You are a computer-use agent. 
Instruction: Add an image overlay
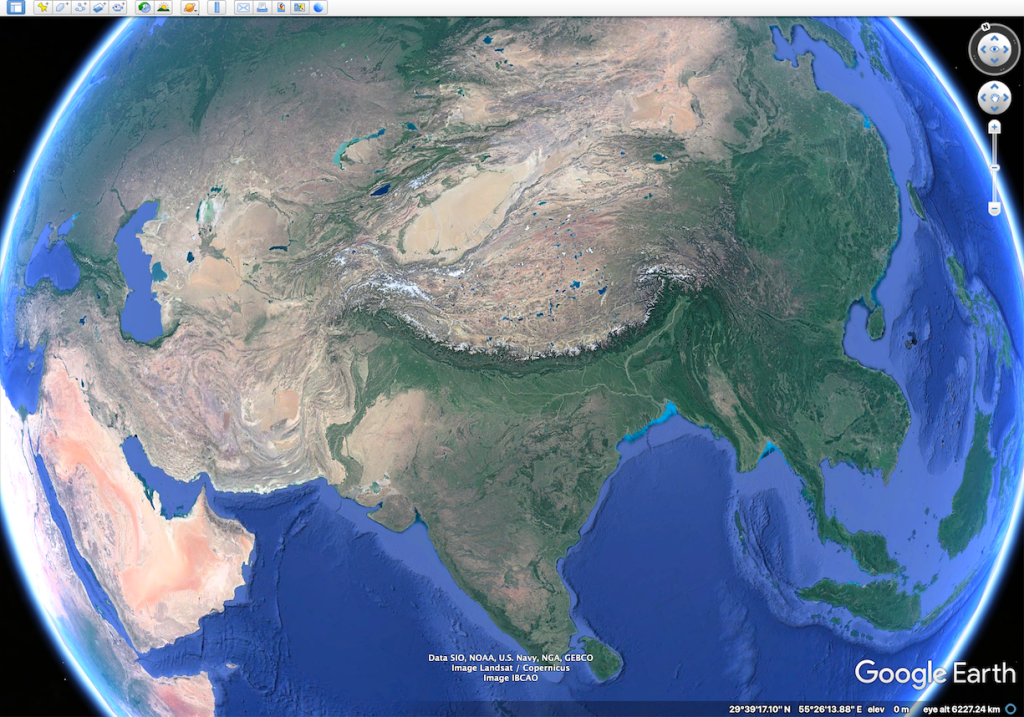[99, 7]
